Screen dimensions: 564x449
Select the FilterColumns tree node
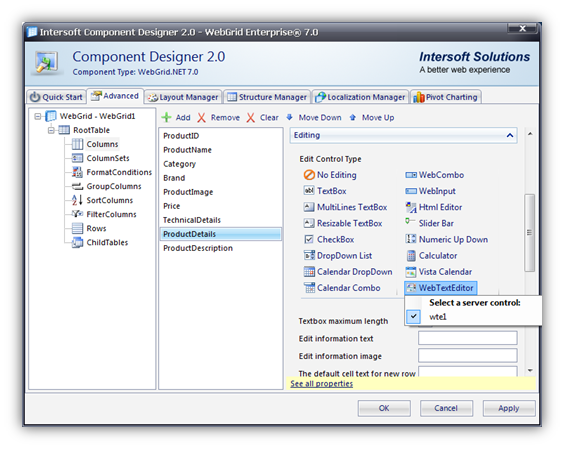pos(111,214)
